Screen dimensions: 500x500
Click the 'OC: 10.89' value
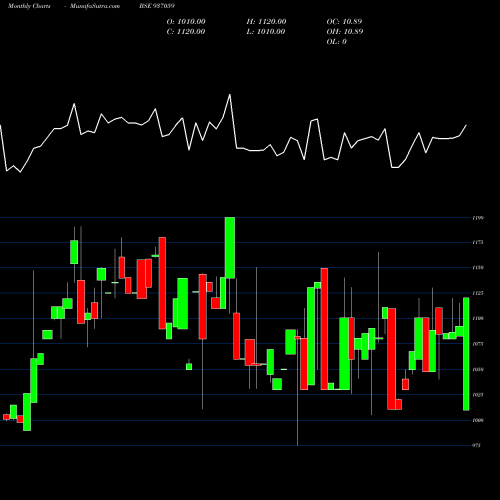(x=344, y=22)
